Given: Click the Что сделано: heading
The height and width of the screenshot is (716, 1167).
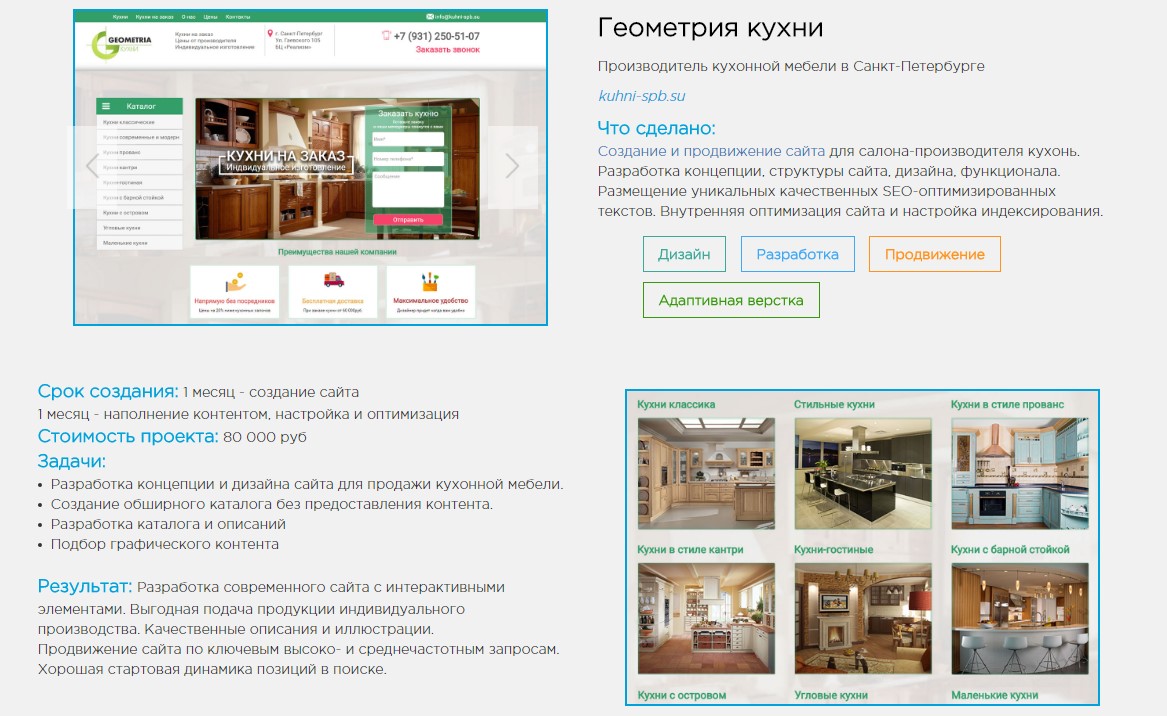Looking at the screenshot, I should [656, 128].
